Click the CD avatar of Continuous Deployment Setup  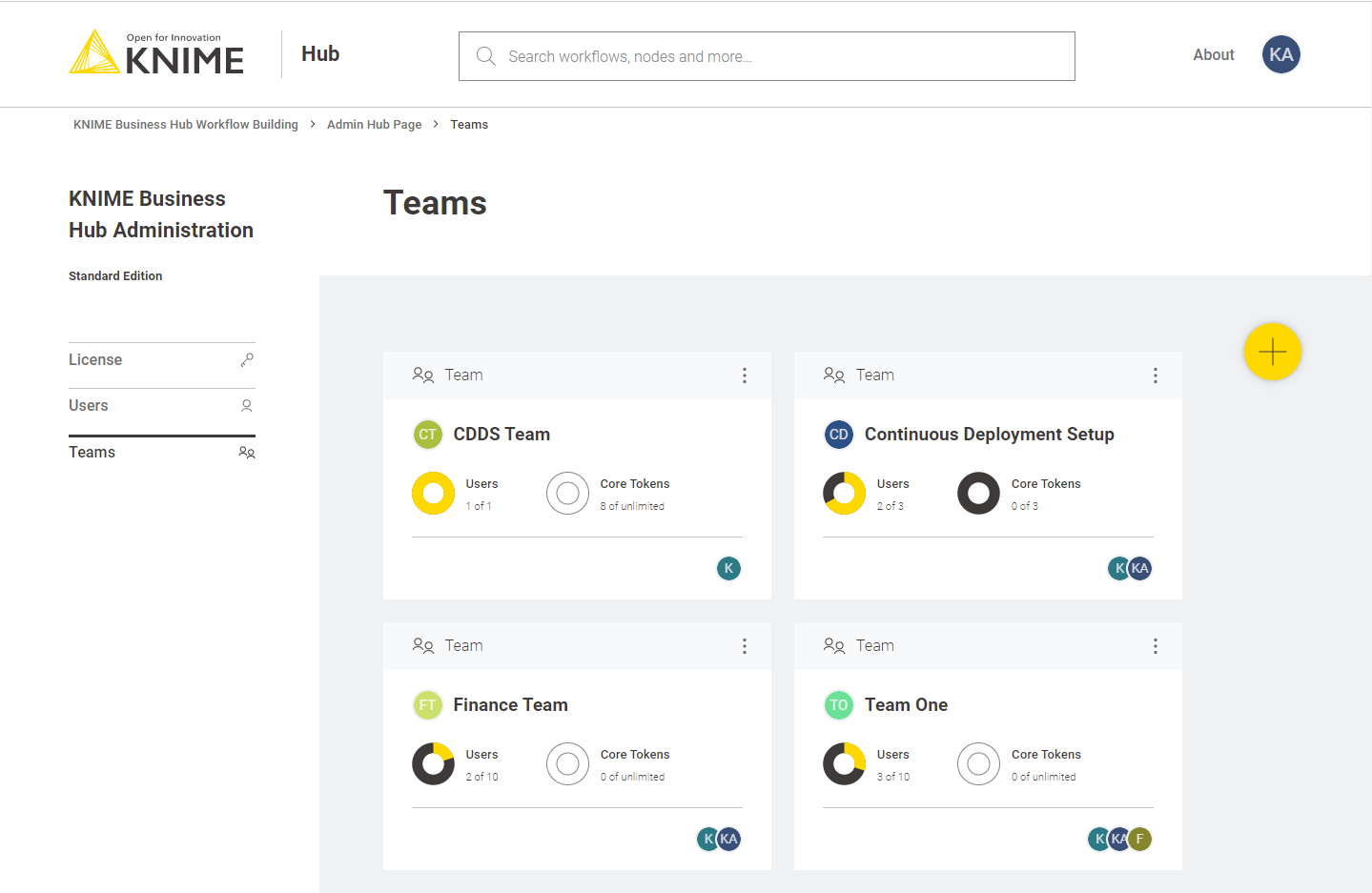[838, 435]
